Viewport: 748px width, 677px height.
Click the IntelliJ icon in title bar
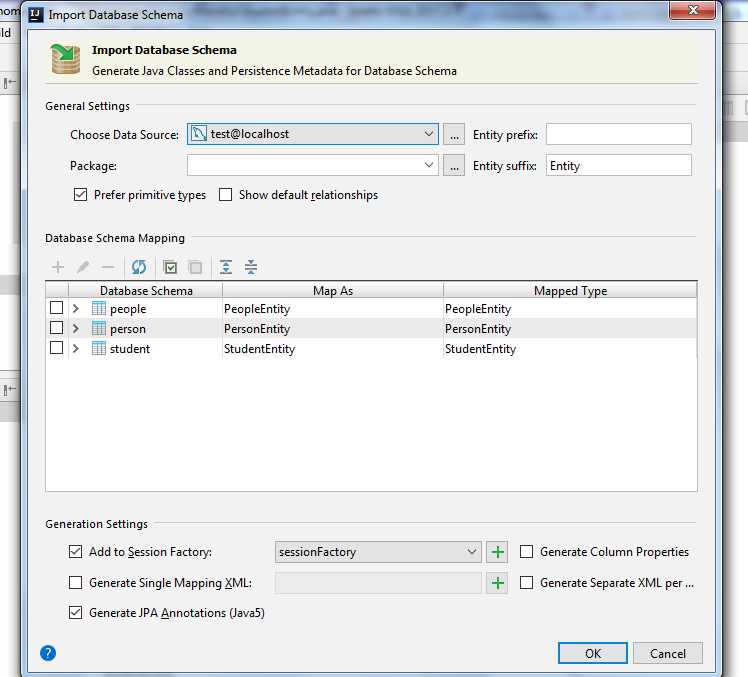[36, 15]
